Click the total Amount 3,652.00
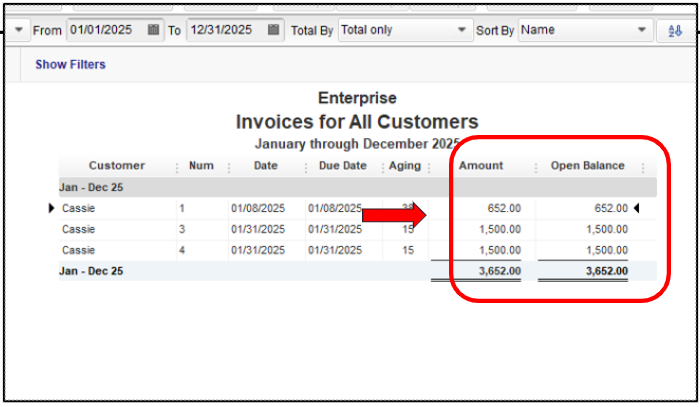700x407 pixels. click(x=500, y=271)
